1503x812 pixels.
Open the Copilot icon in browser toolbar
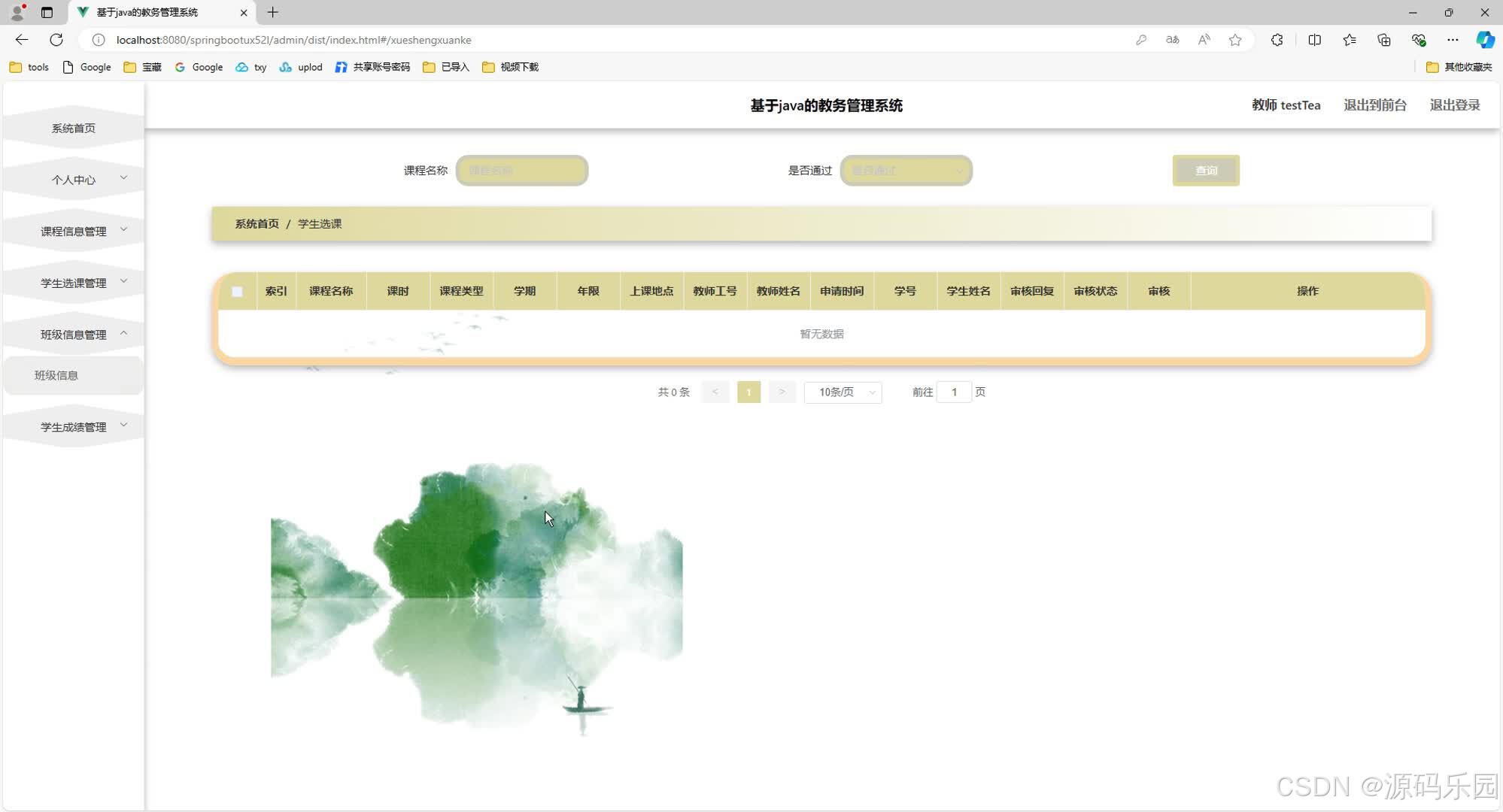[x=1486, y=40]
